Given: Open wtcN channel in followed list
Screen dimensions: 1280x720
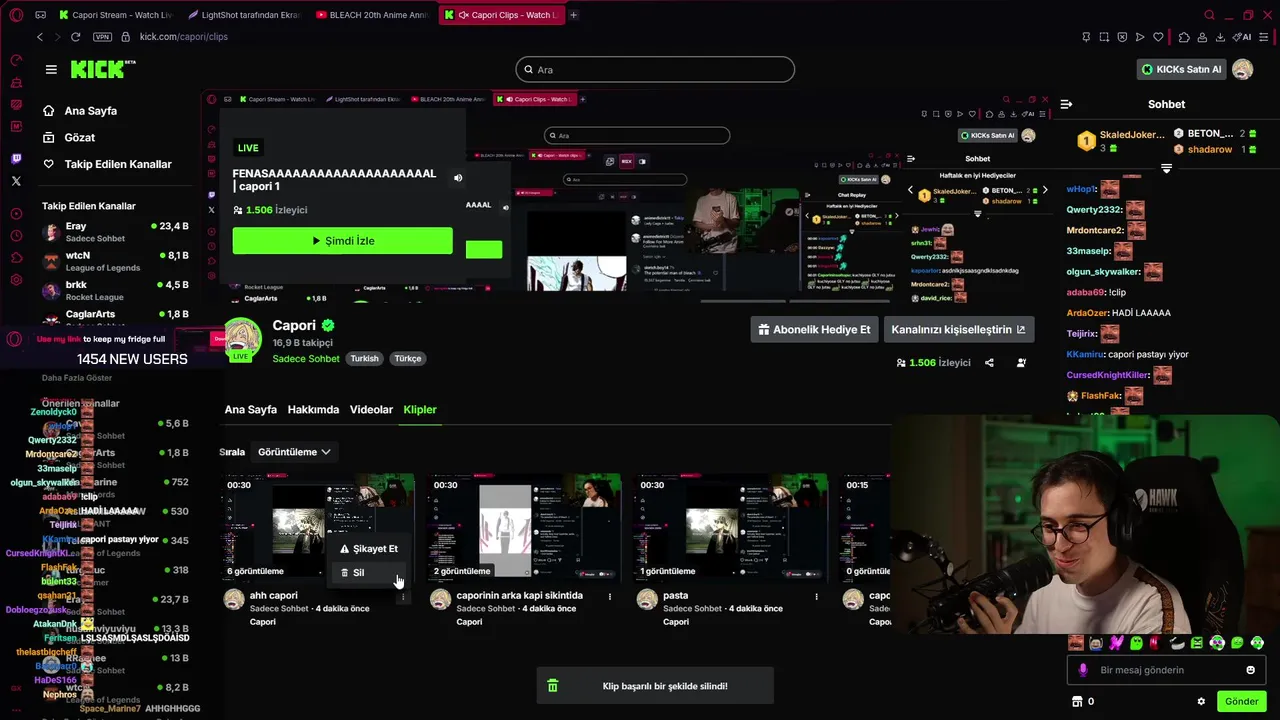Looking at the screenshot, I should [115, 261].
